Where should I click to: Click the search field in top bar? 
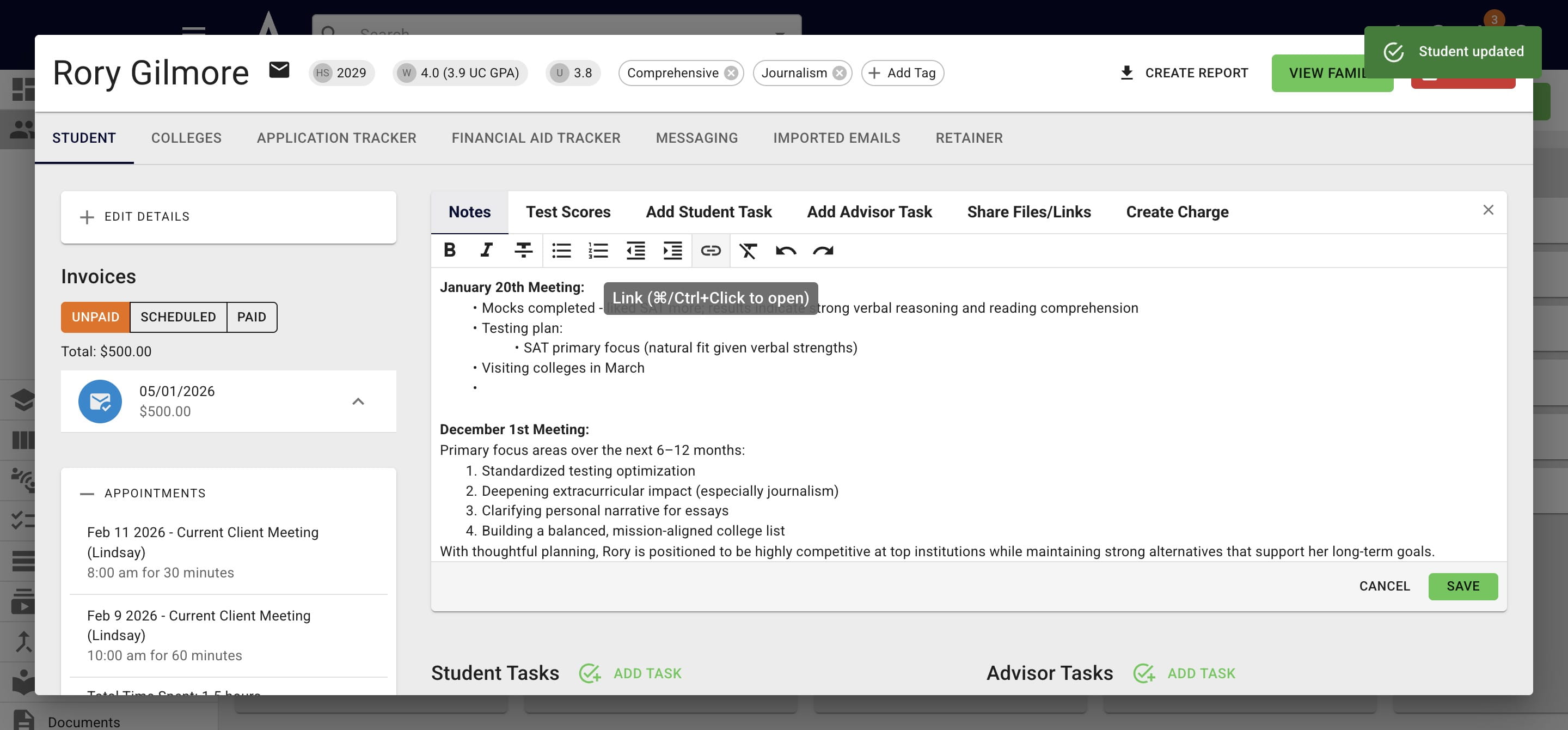[556, 27]
